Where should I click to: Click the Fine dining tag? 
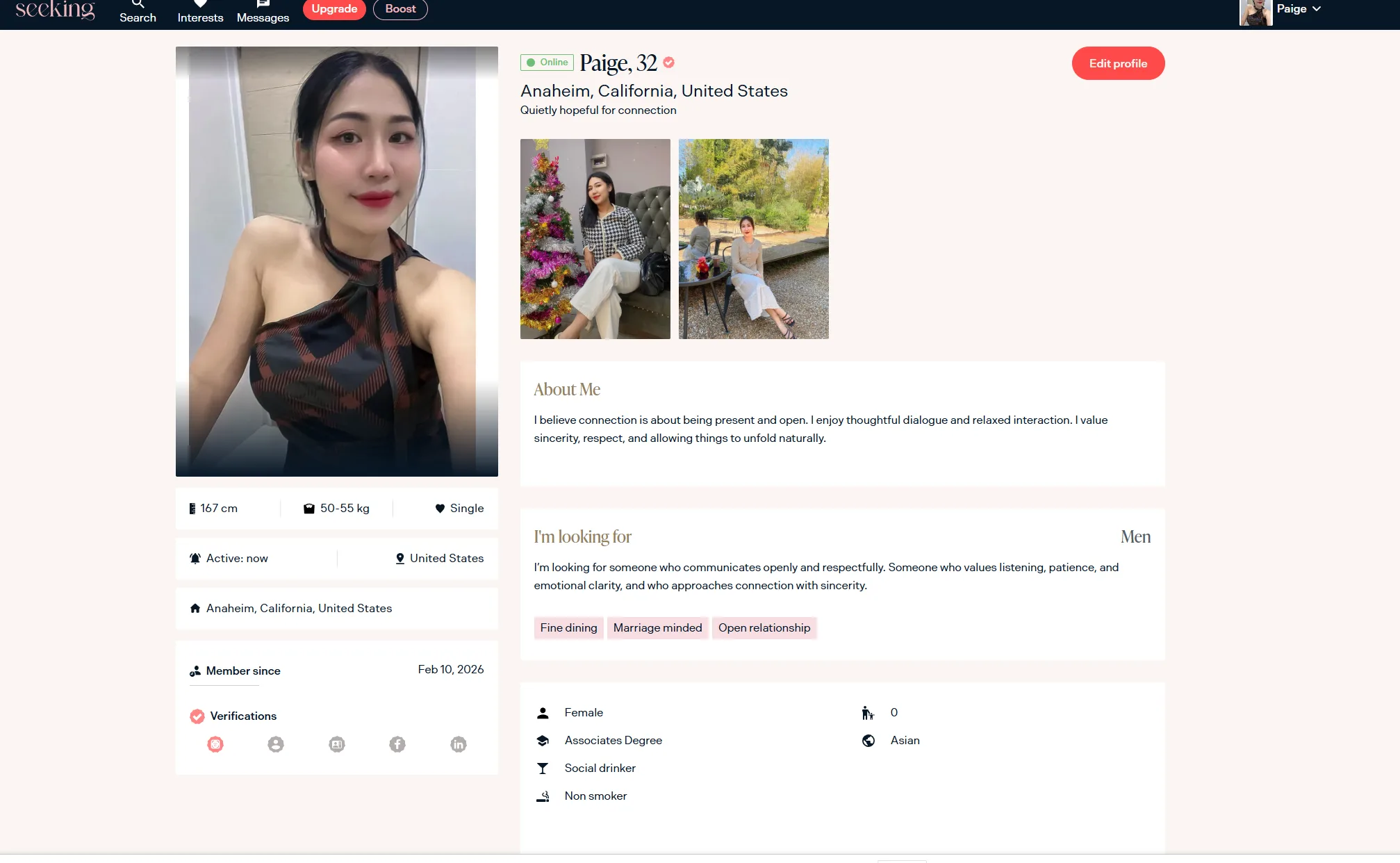pyautogui.click(x=568, y=627)
